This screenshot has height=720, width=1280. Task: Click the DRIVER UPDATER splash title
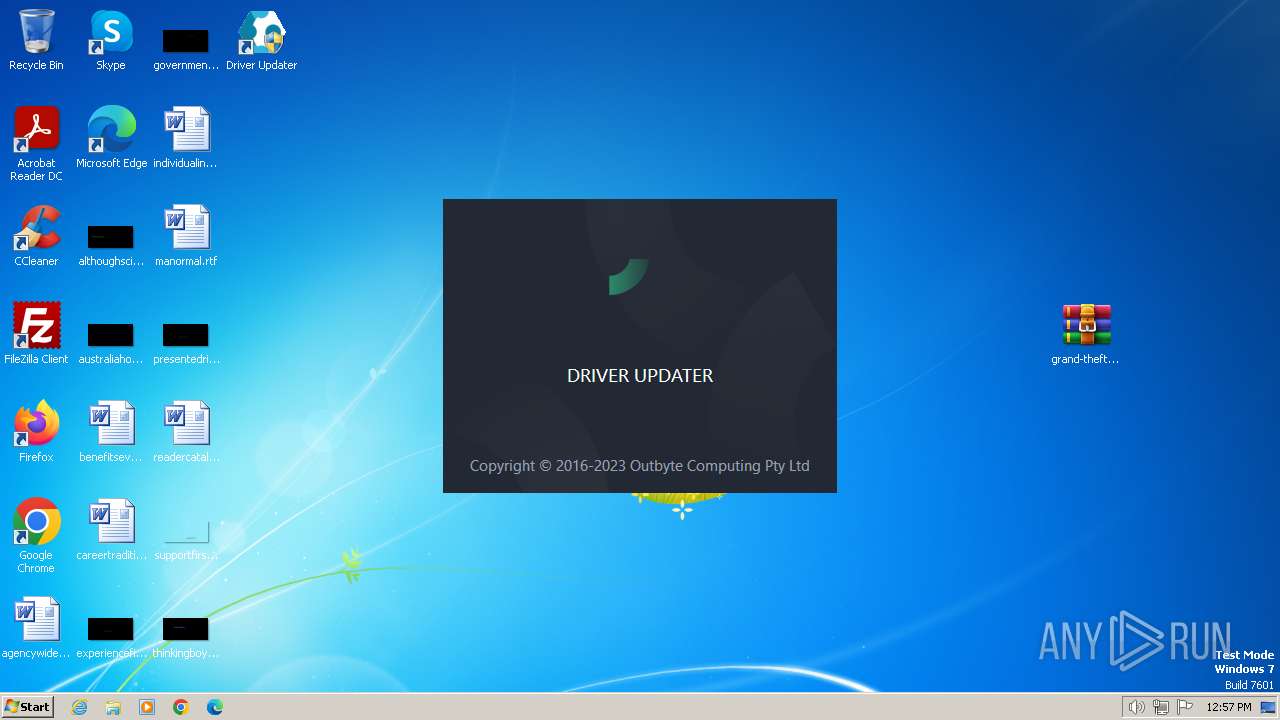tap(640, 376)
